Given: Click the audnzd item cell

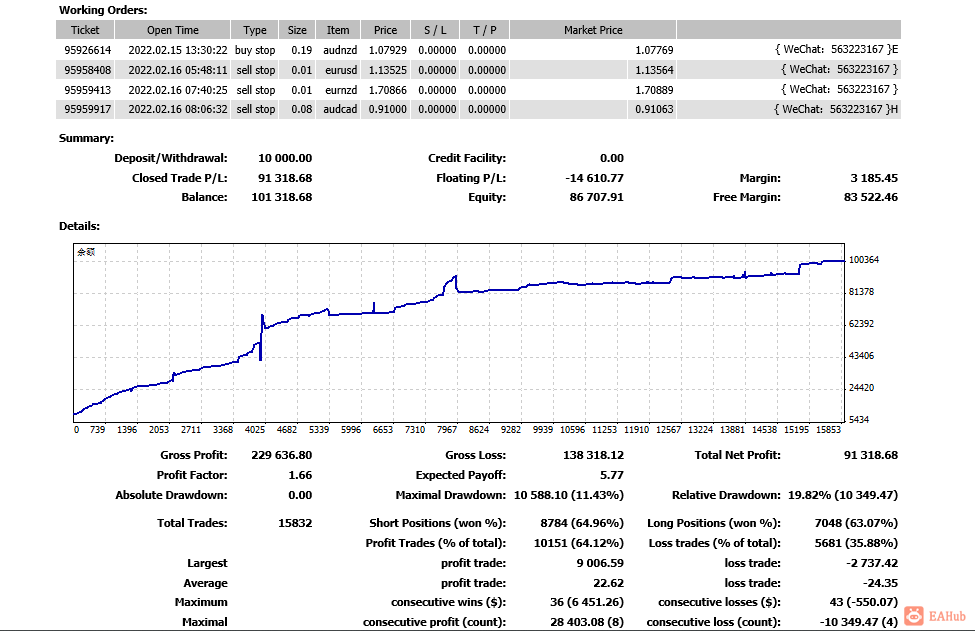Looking at the screenshot, I should click(340, 50).
